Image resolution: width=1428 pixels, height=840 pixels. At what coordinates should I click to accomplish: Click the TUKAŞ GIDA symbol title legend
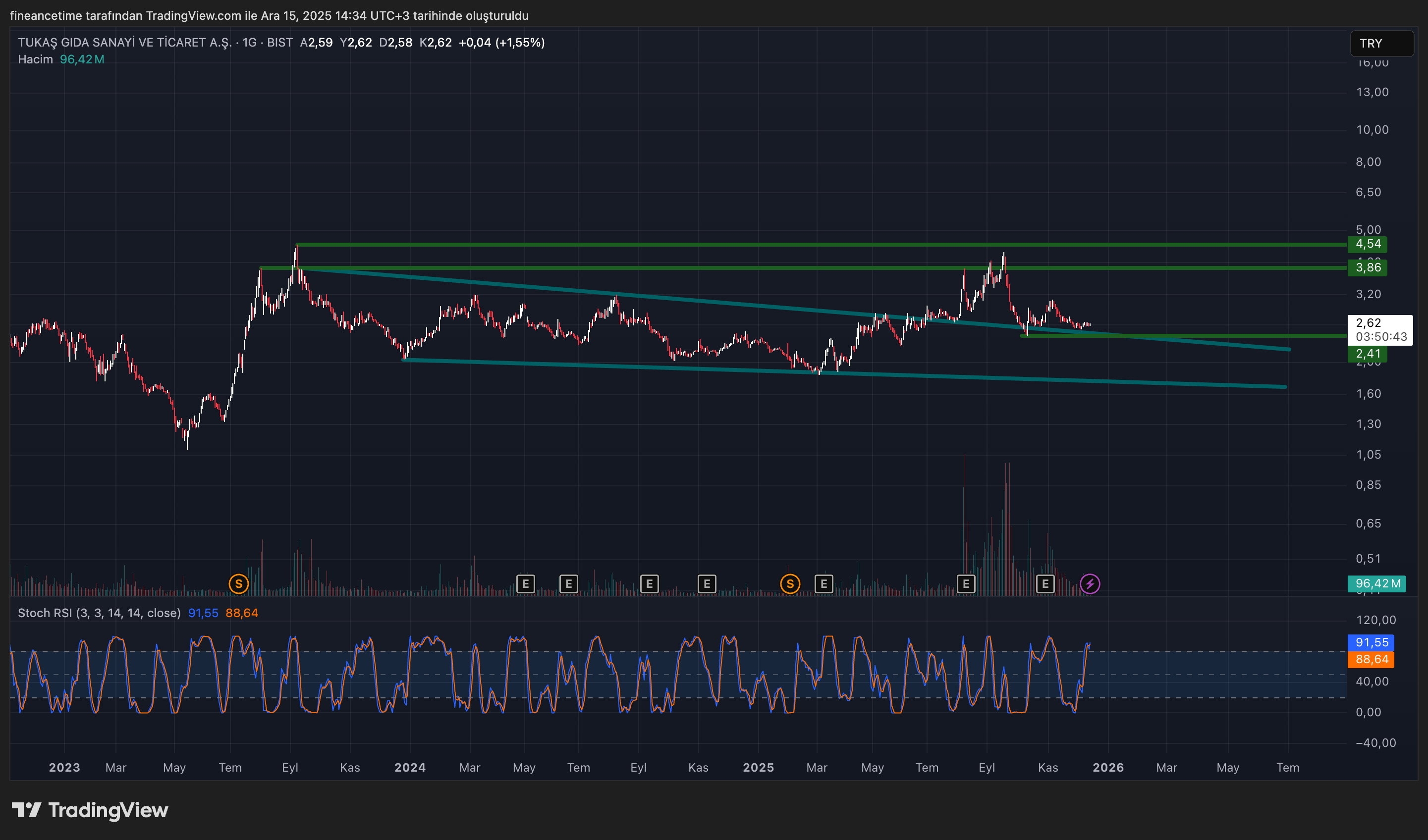(125, 43)
